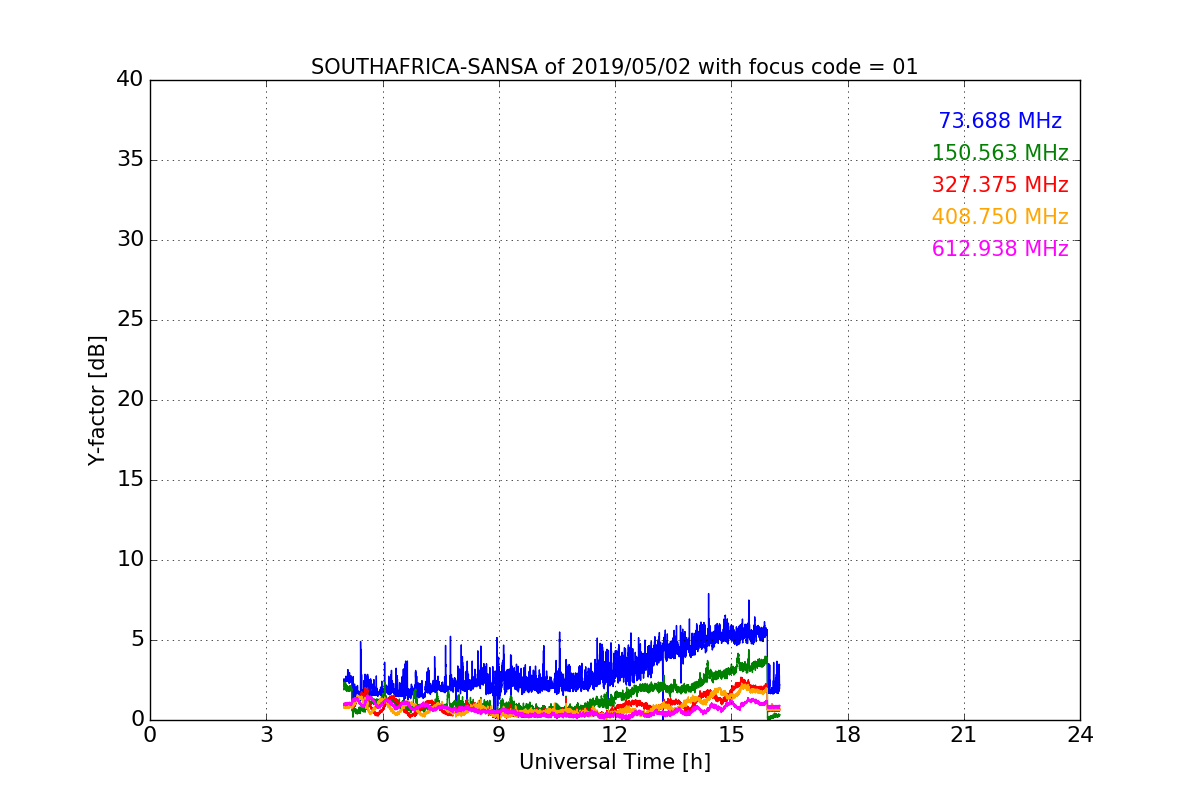The height and width of the screenshot is (800, 1200).
Task: Click the y-axis tick label 10
Action: click(130, 559)
